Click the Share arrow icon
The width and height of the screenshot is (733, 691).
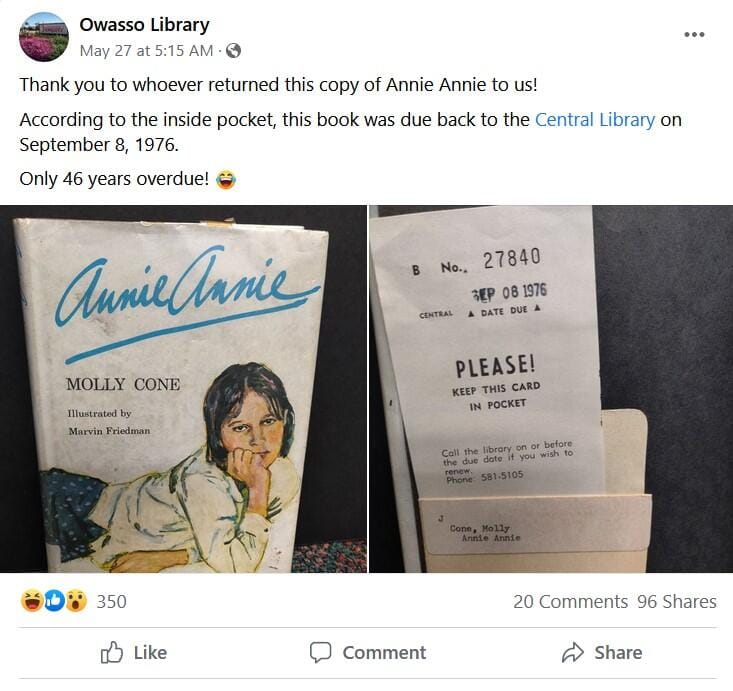(573, 653)
